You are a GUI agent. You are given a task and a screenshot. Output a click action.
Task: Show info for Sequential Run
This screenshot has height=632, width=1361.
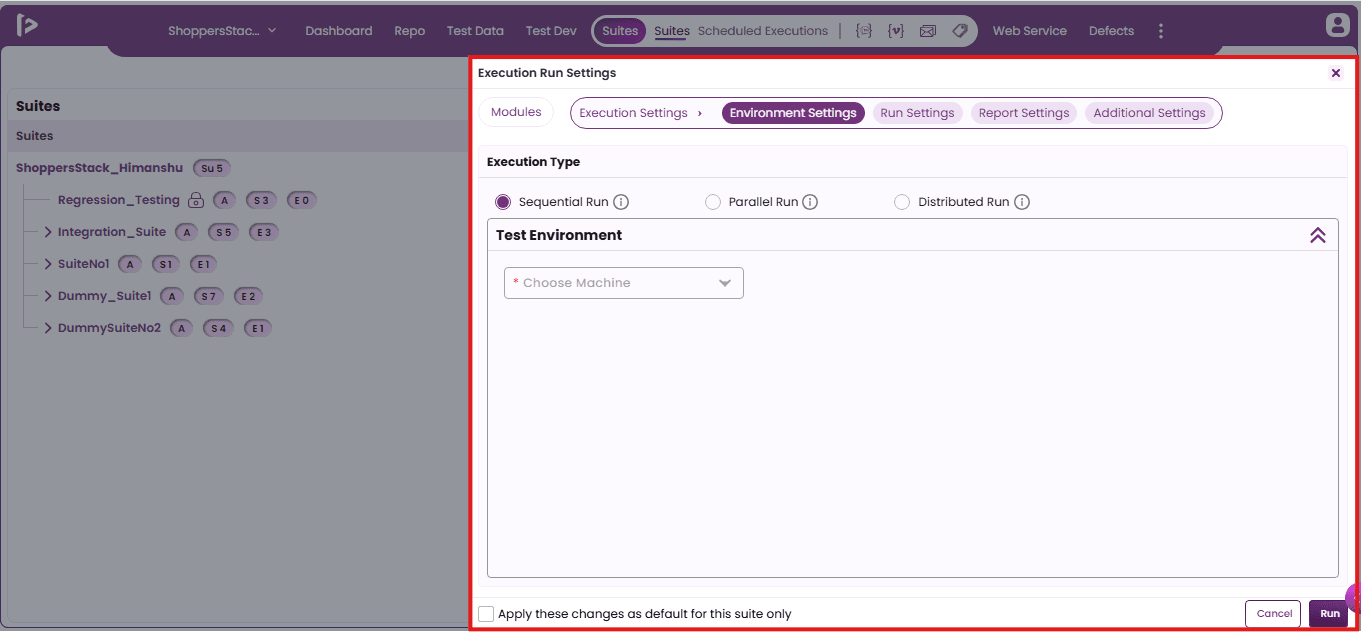coord(621,202)
